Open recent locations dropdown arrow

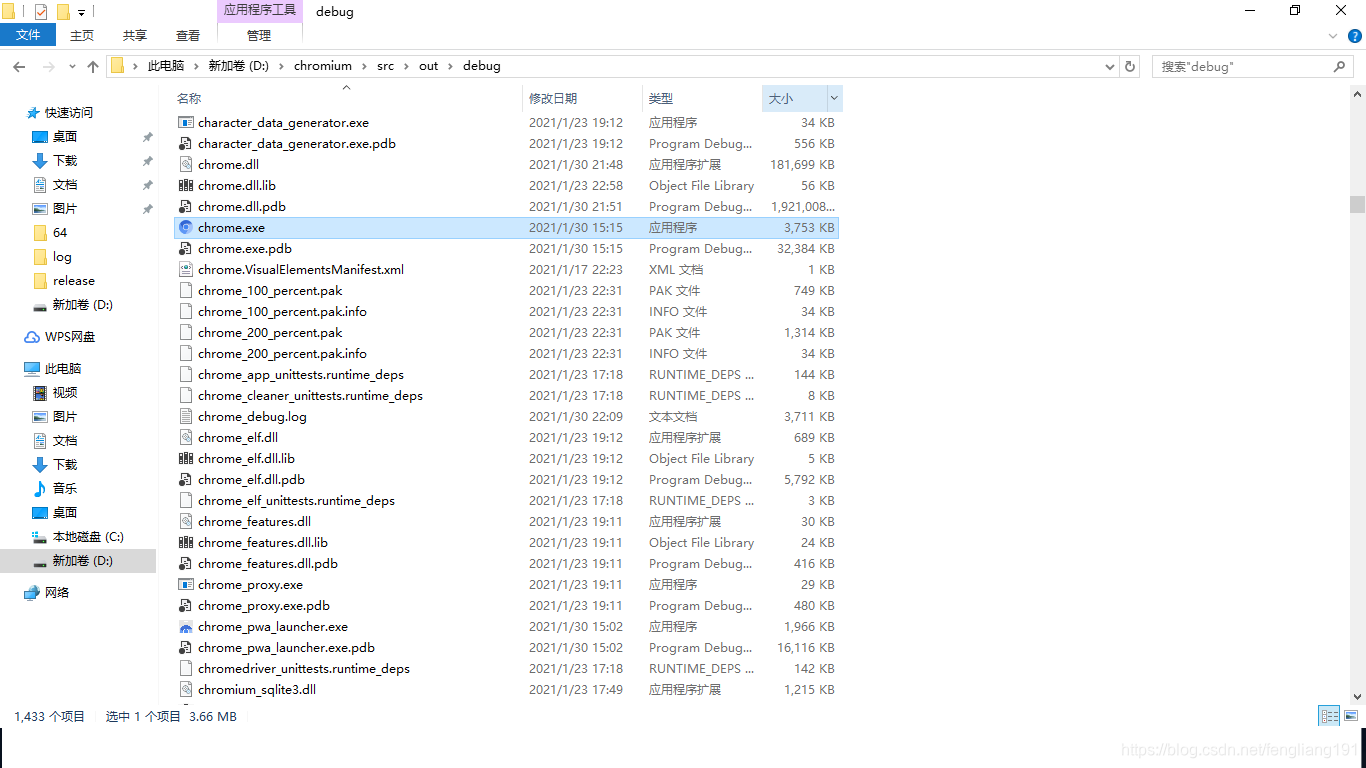tap(72, 66)
